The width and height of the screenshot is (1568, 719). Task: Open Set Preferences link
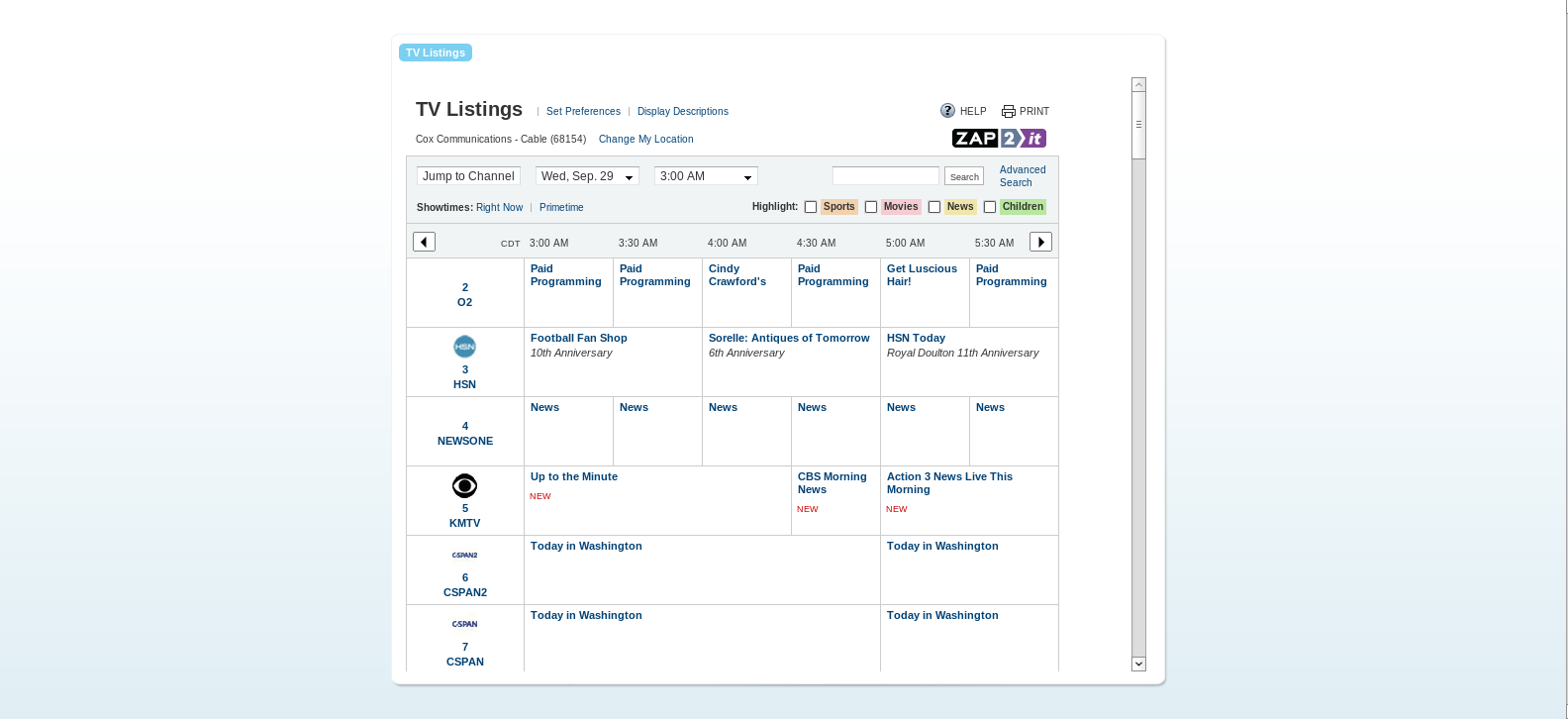583,111
